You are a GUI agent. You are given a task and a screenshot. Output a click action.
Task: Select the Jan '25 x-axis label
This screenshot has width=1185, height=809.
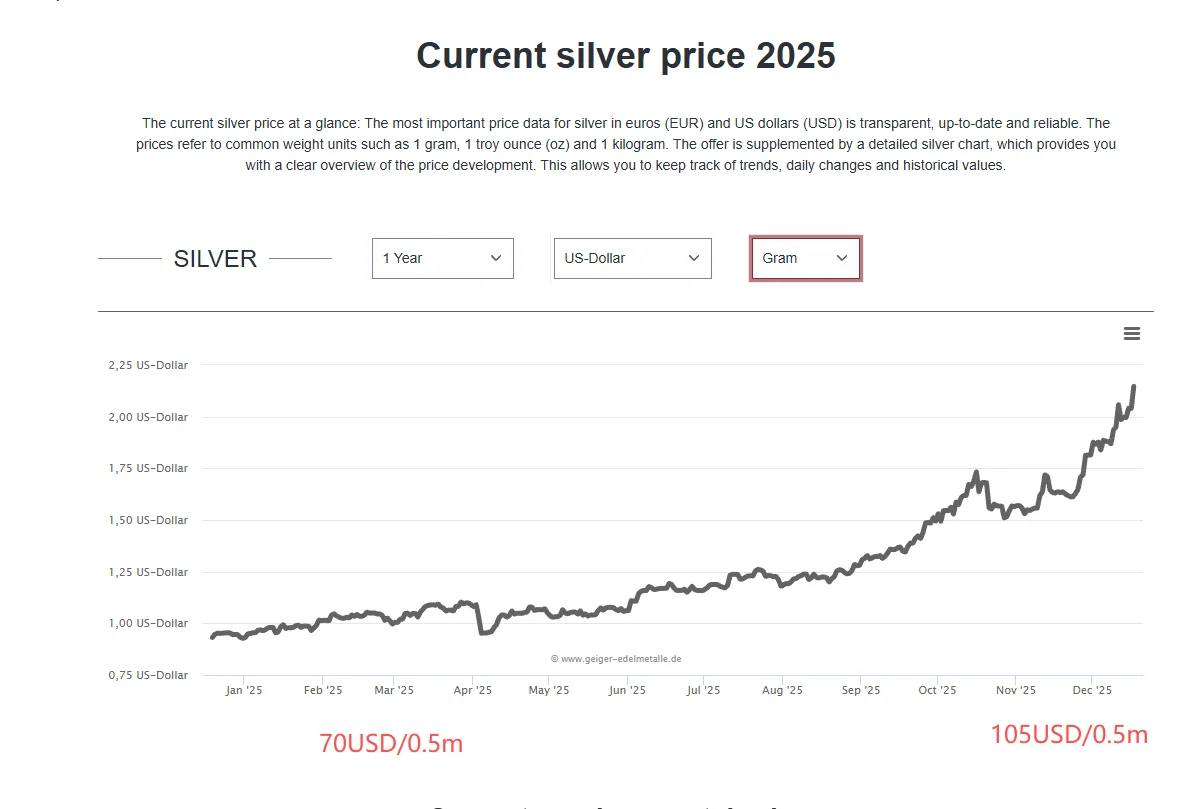point(244,690)
